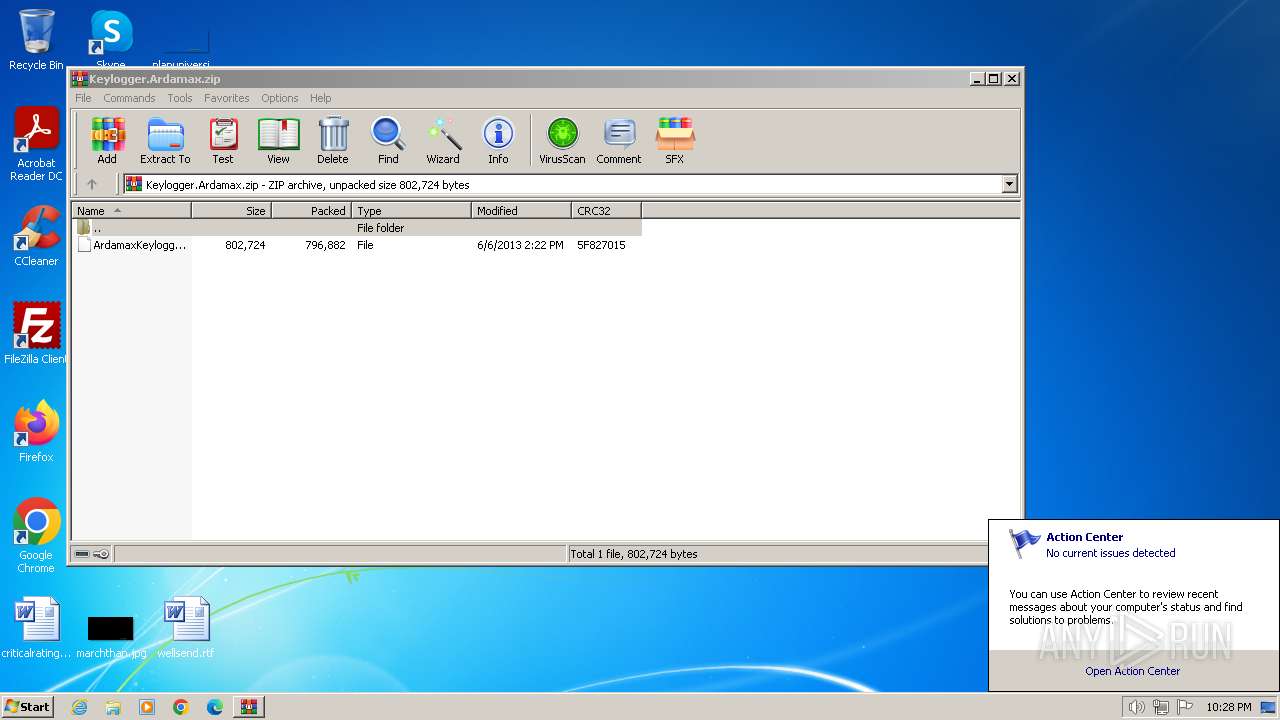Select WinRAR taskbar button
1280x720 pixels.
click(249, 707)
